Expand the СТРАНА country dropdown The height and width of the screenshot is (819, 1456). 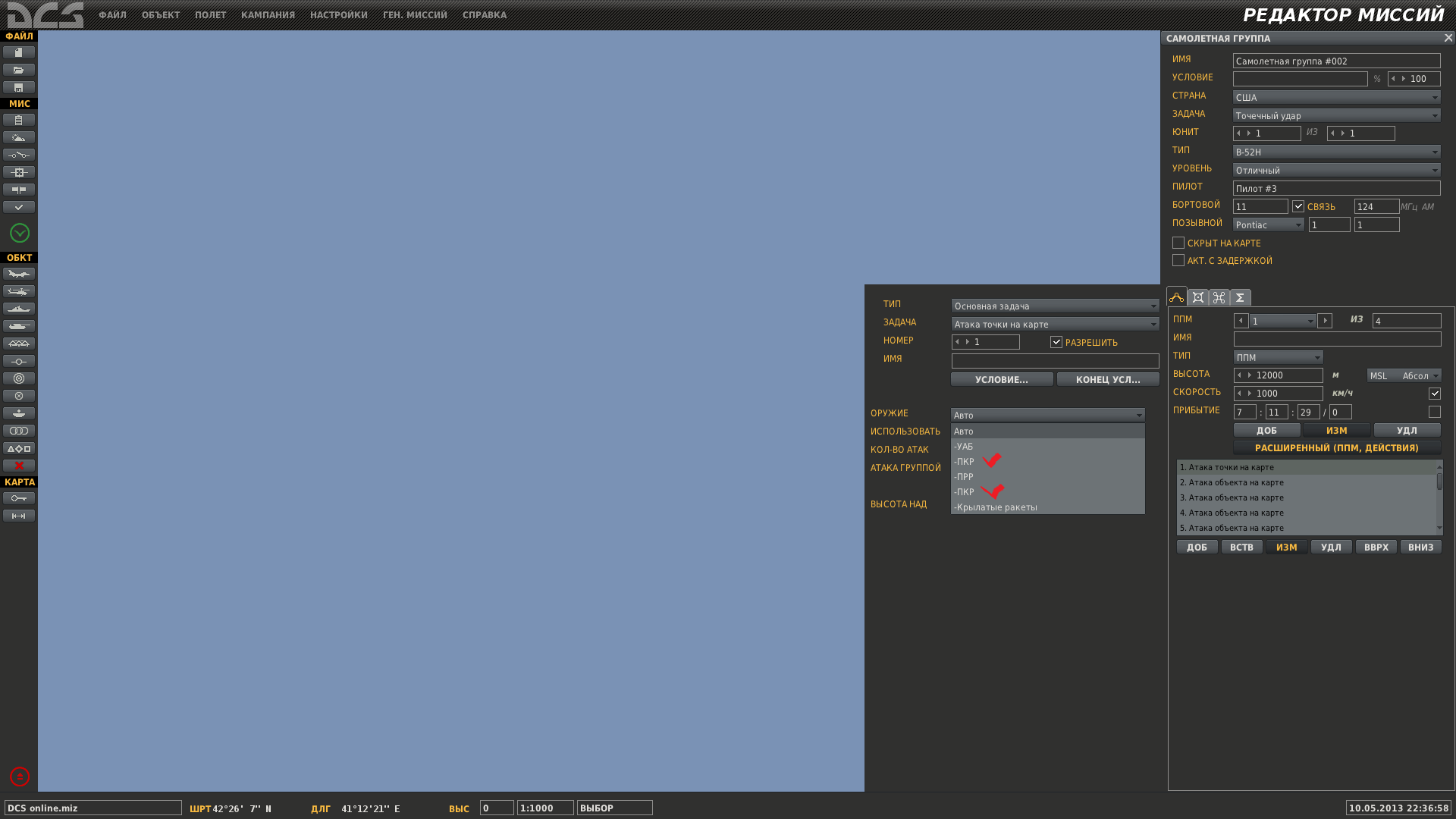coord(1337,97)
